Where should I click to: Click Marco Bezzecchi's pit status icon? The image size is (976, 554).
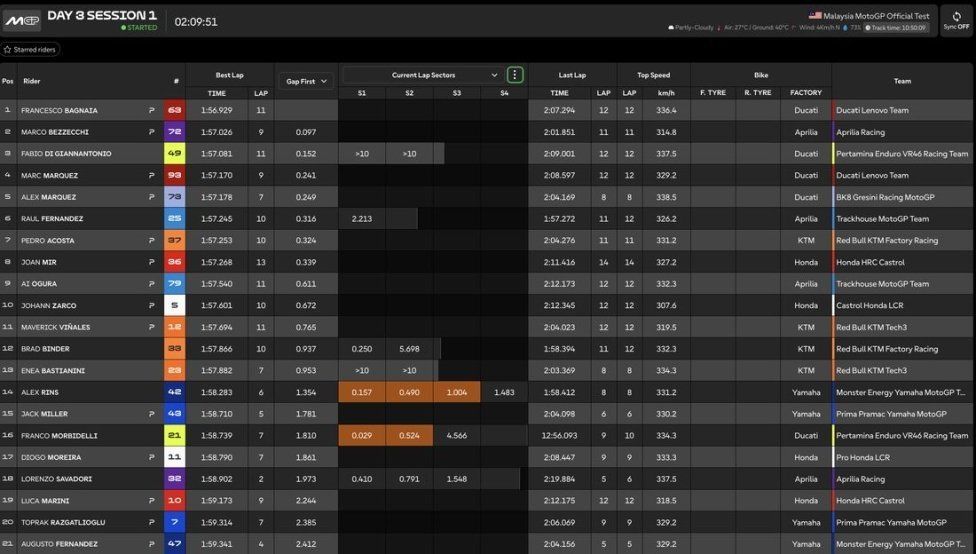151,132
